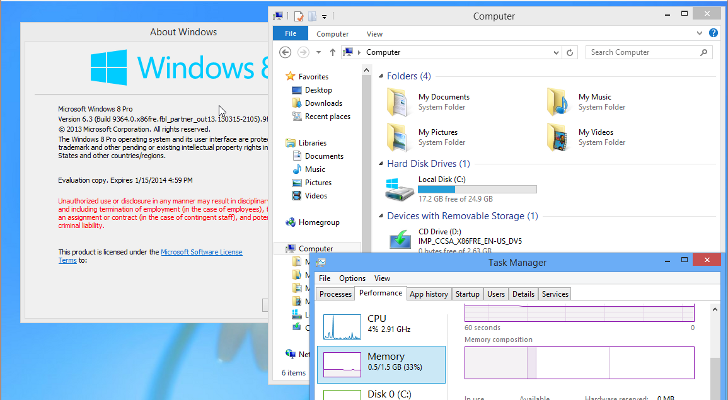Switch to the Services tab
The image size is (728, 400).
555,294
